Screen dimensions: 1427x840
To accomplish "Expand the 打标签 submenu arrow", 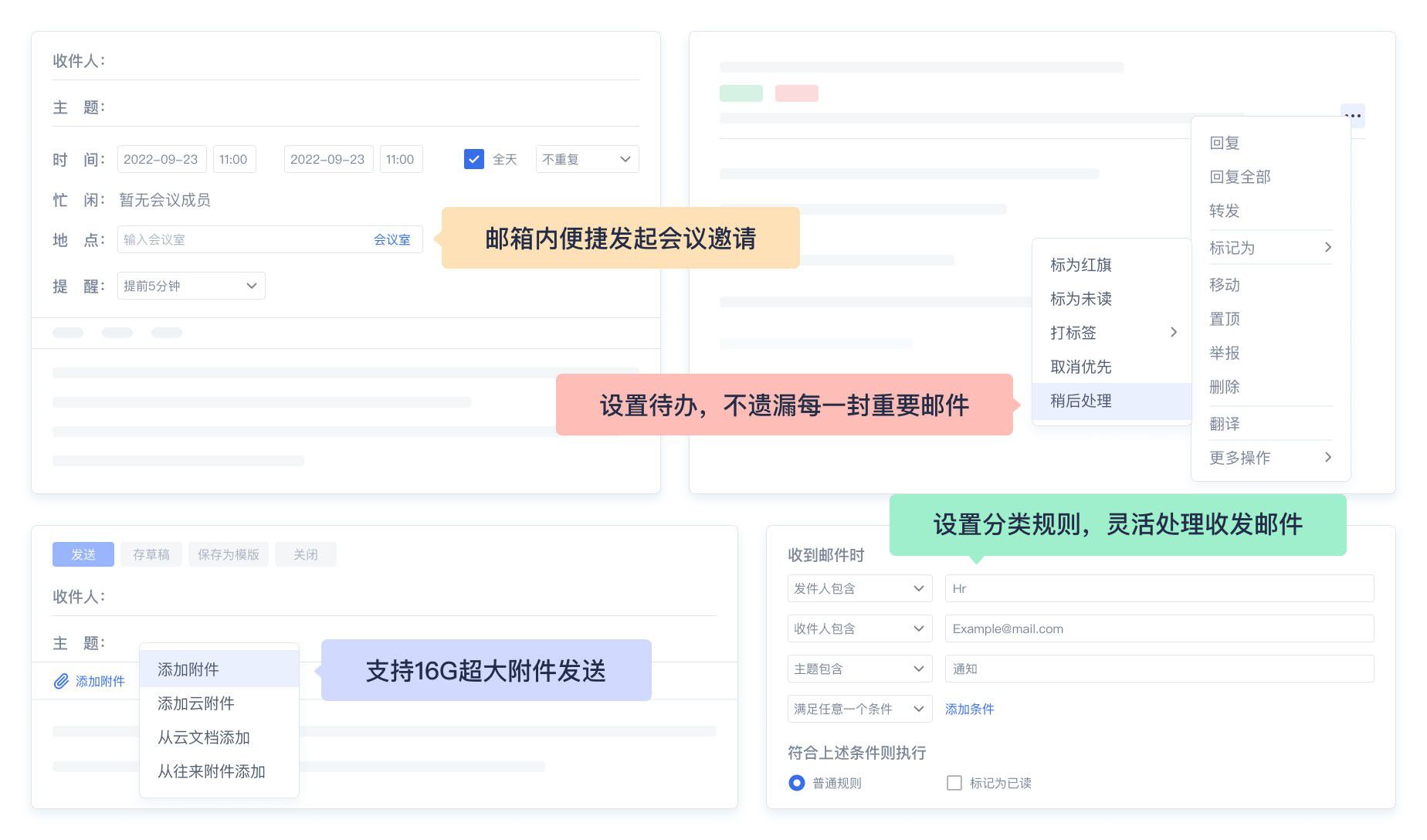I will (1175, 332).
